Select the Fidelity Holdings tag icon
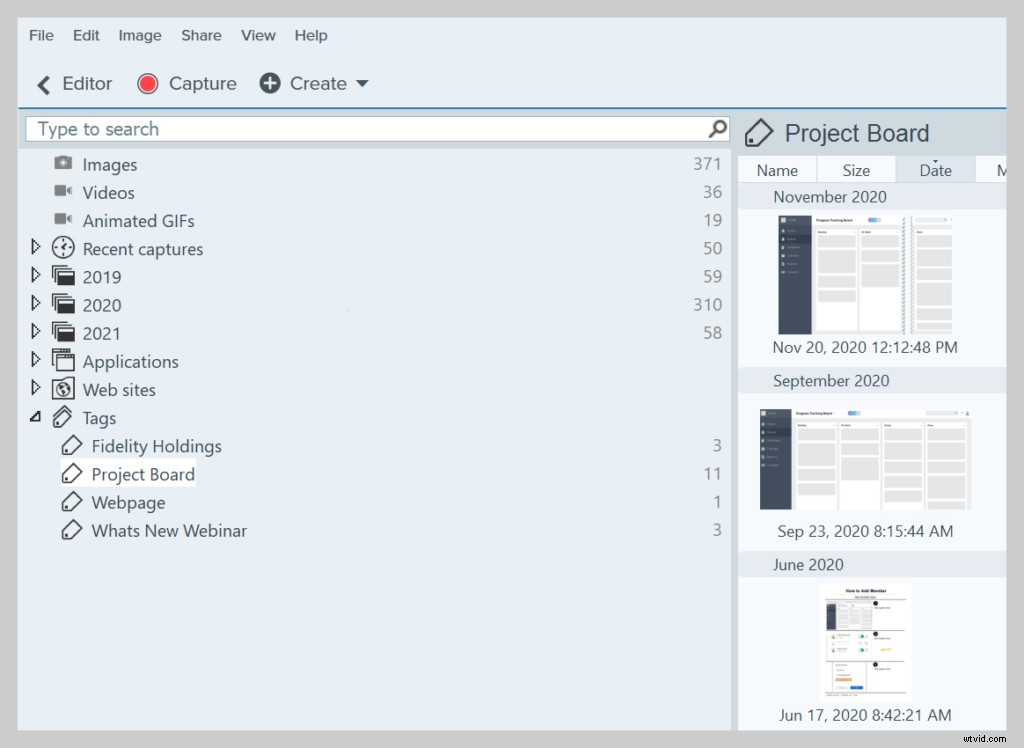 pyautogui.click(x=71, y=445)
